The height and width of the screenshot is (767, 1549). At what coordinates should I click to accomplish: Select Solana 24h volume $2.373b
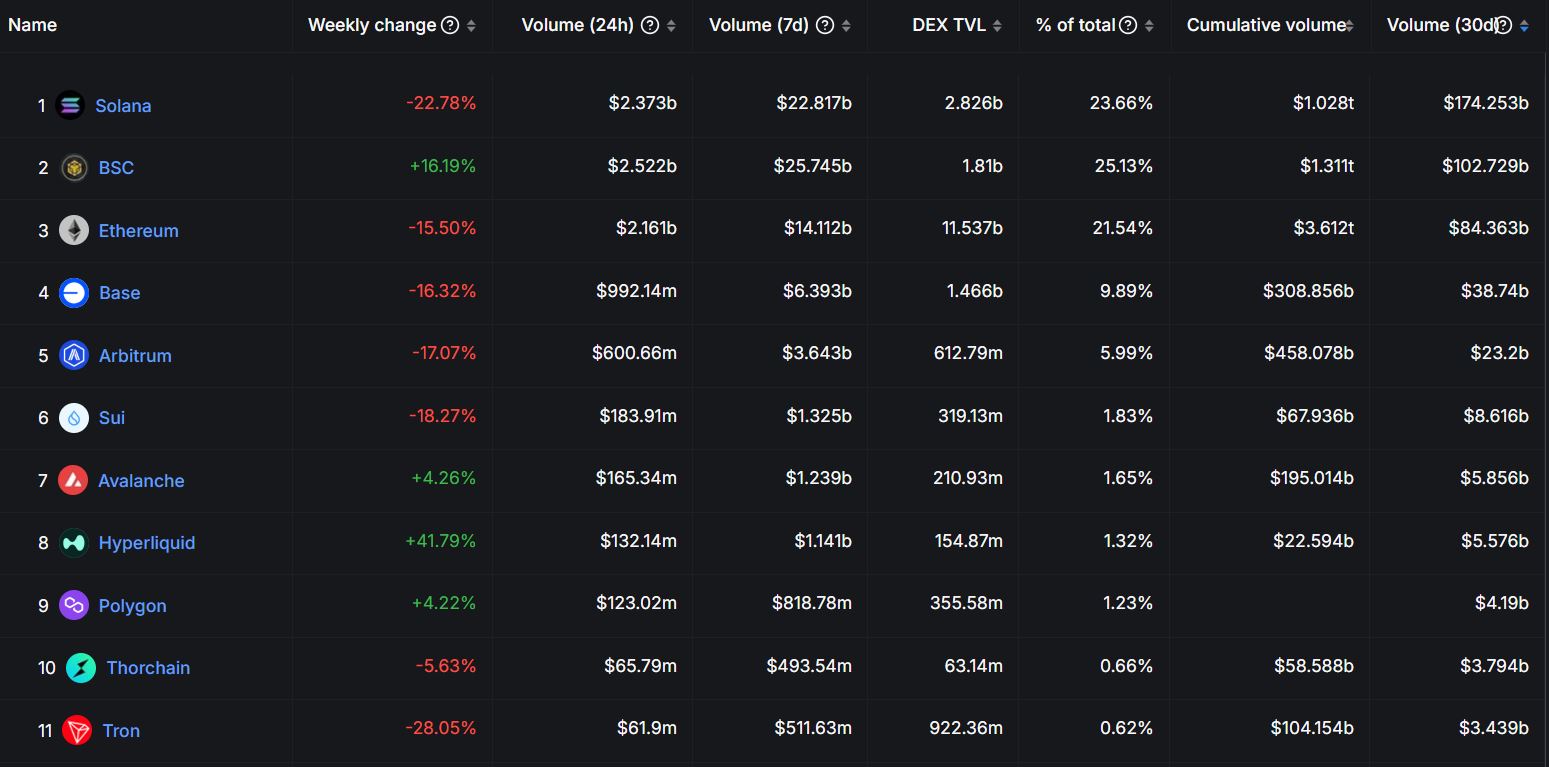coord(643,103)
